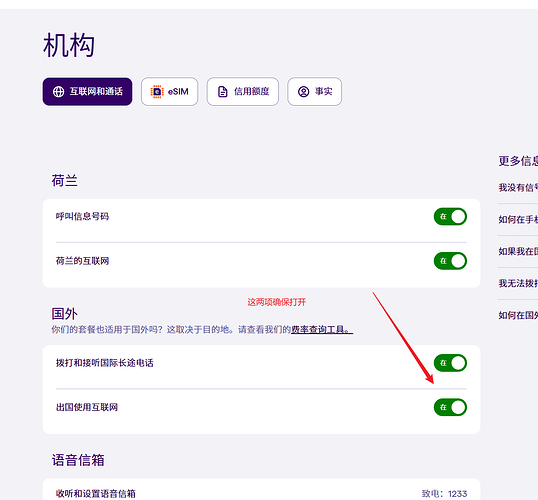This screenshot has width=538, height=500.
Task: Click the document icon beside 信用额度
Action: pos(223,92)
